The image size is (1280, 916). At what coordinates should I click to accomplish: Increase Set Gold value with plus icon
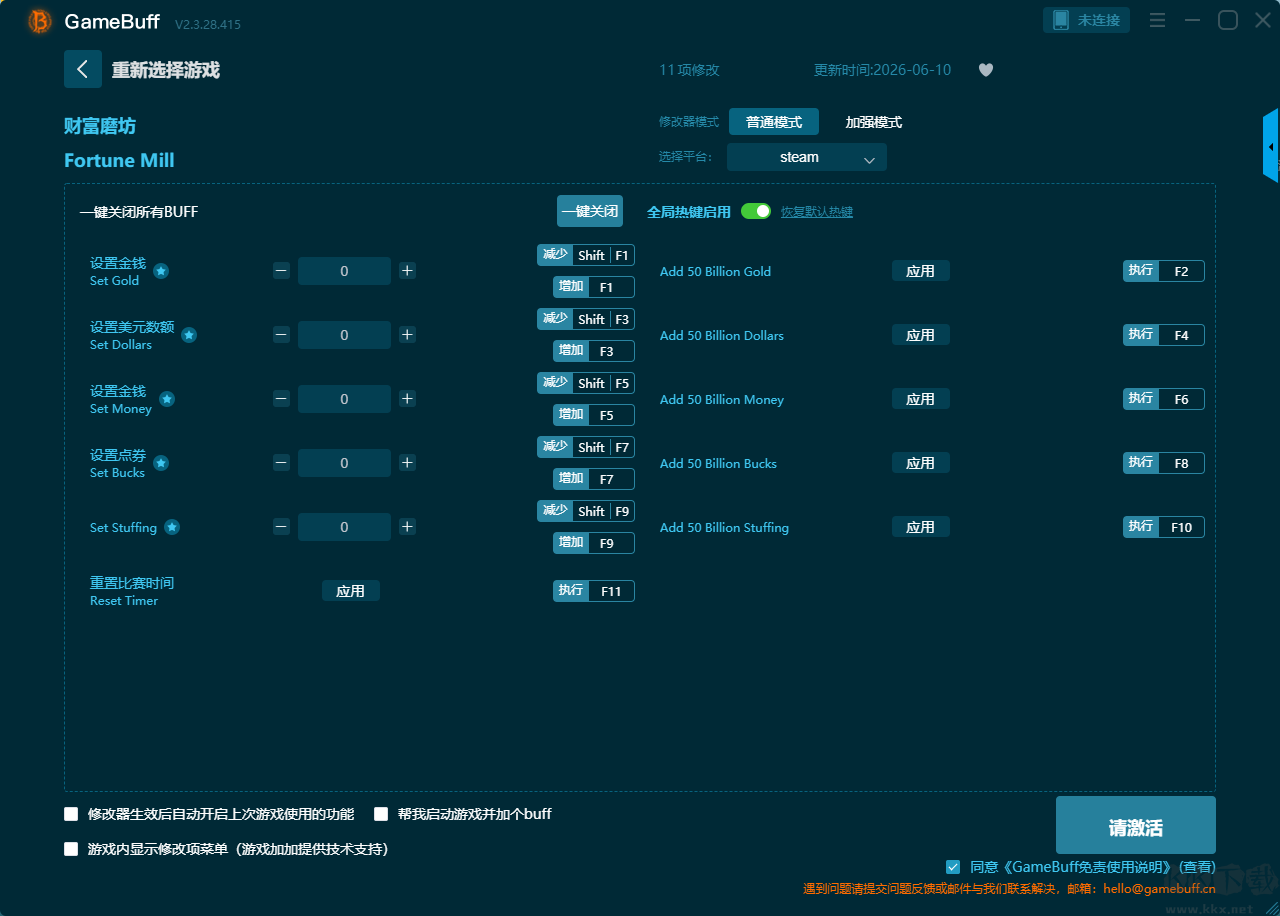tap(407, 271)
